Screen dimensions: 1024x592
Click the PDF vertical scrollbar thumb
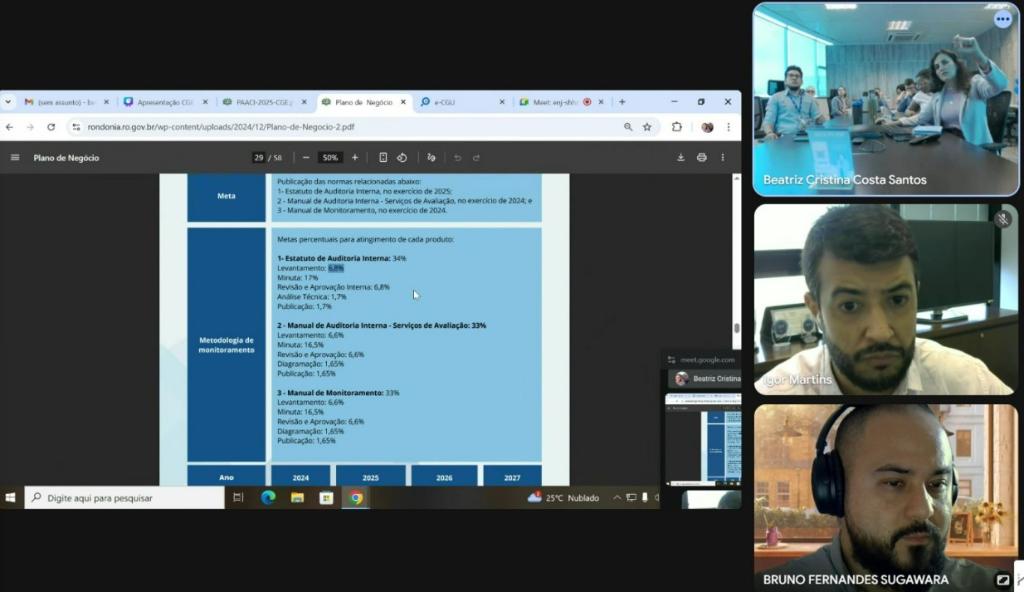click(x=737, y=328)
